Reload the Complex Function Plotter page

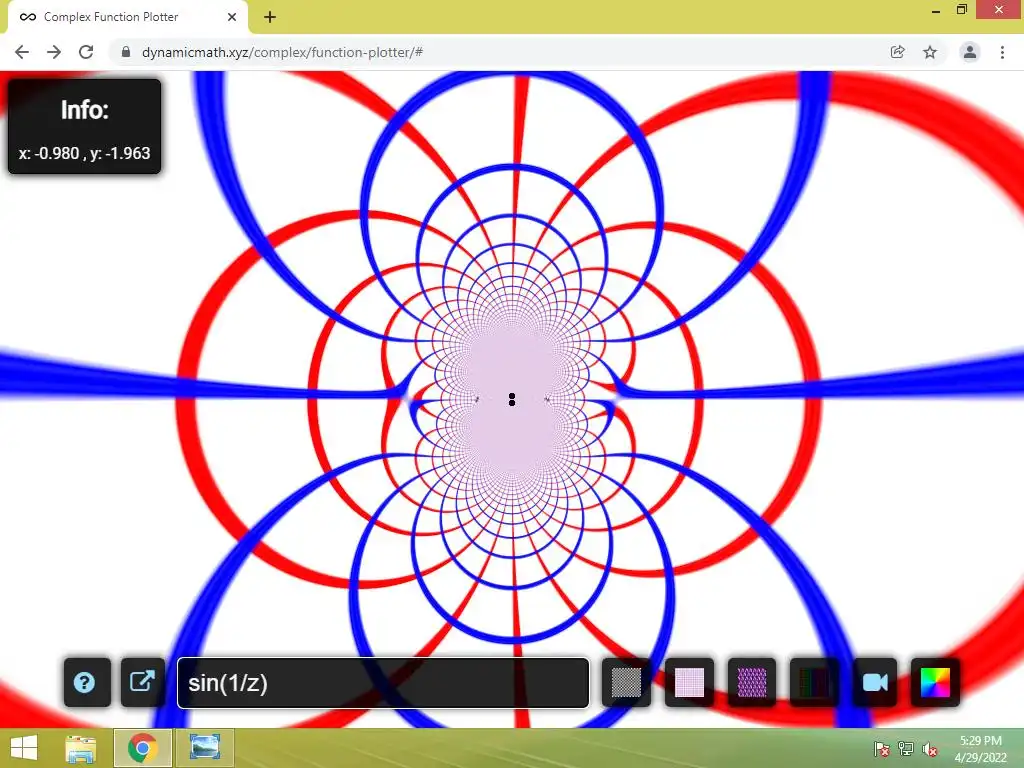(86, 52)
